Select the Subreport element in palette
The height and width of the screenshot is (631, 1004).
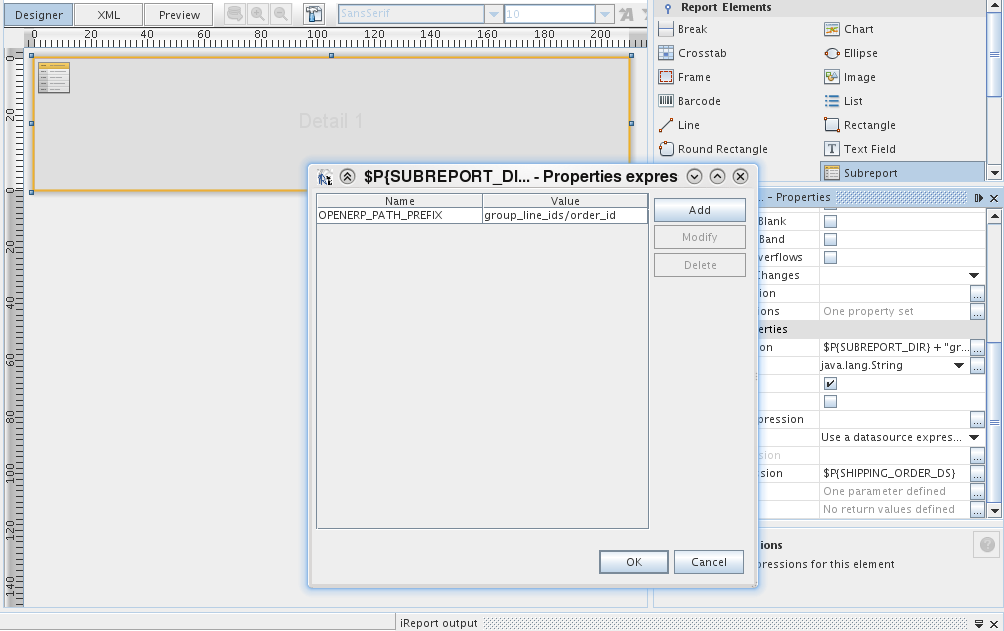(x=902, y=173)
